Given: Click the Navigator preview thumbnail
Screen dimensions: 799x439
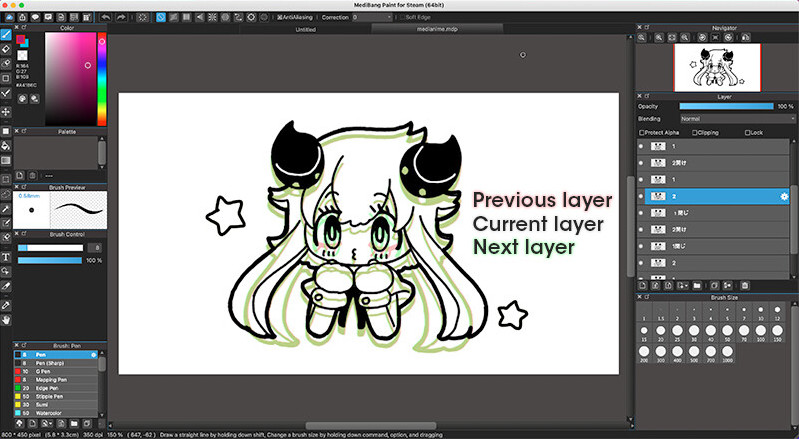Looking at the screenshot, I should point(717,68).
